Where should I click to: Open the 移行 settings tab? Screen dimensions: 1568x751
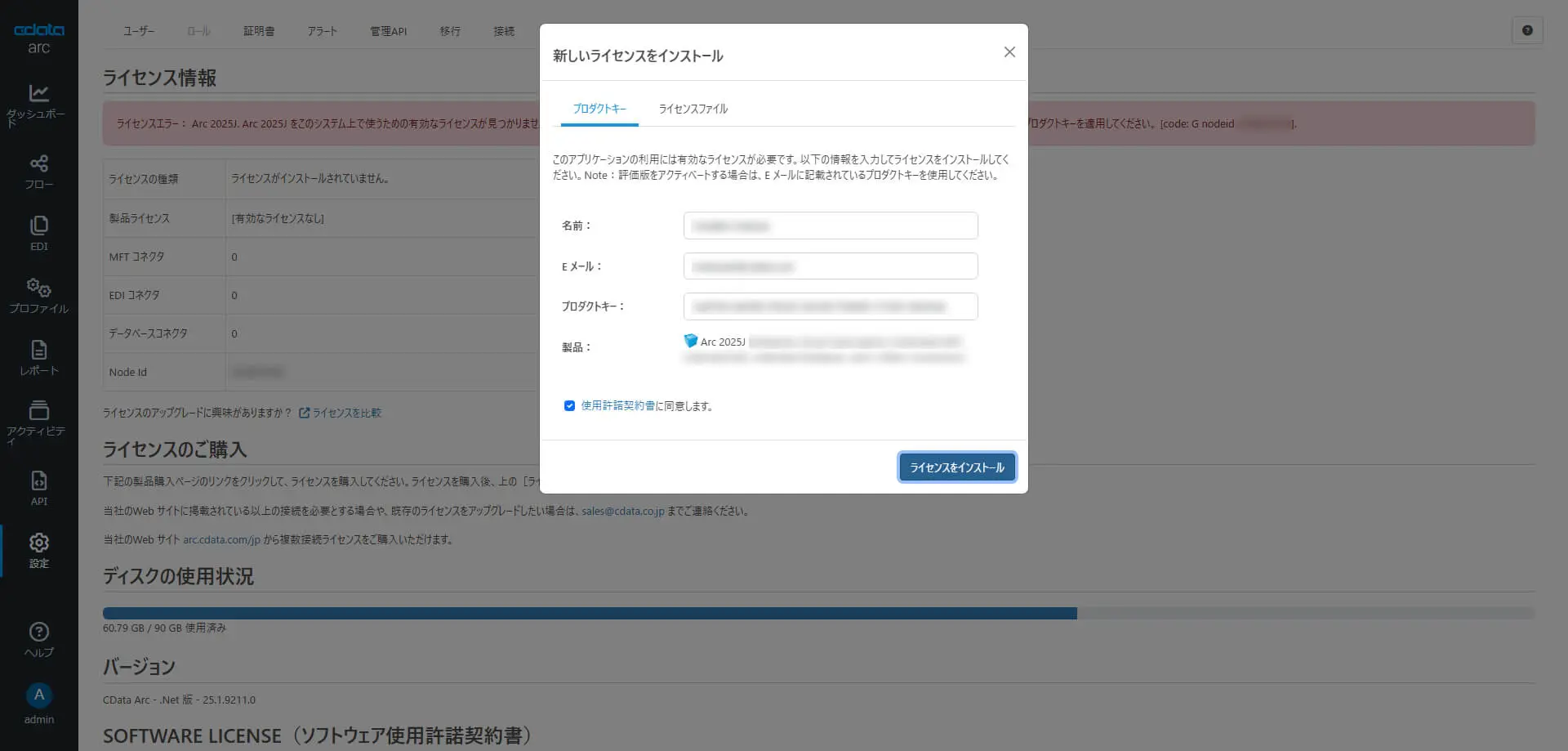450,31
